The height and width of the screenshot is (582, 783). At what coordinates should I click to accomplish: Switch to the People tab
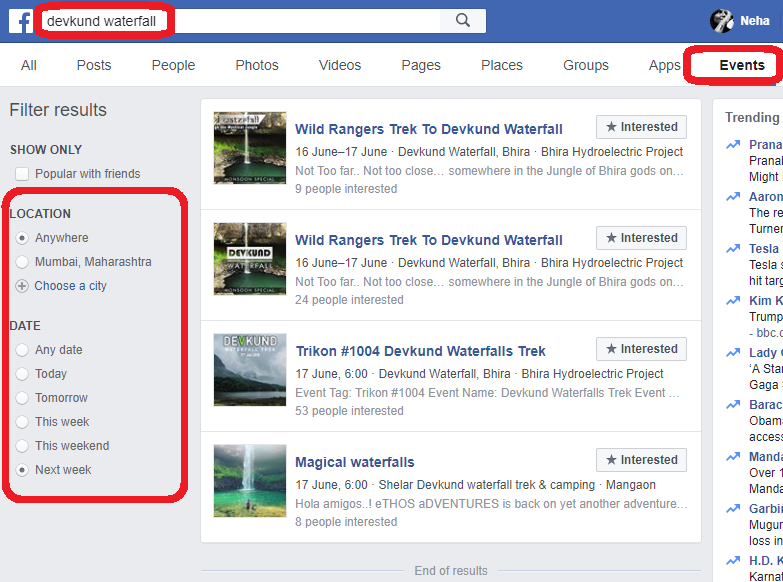(173, 65)
